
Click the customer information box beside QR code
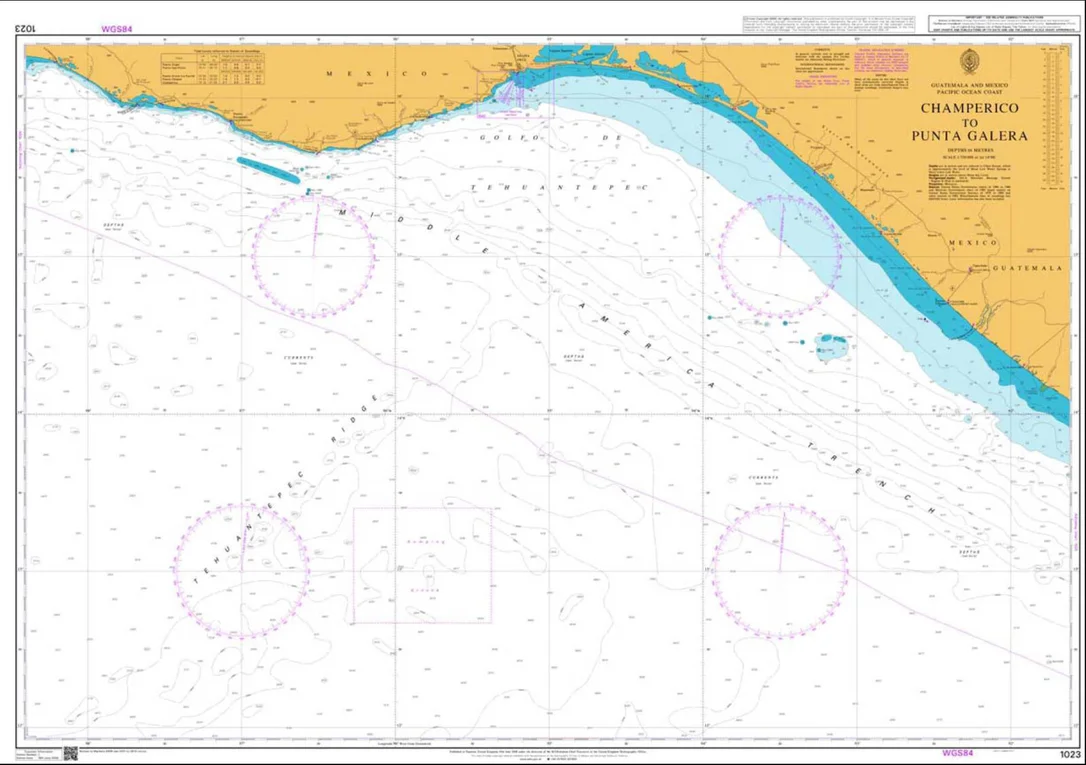coord(41,754)
